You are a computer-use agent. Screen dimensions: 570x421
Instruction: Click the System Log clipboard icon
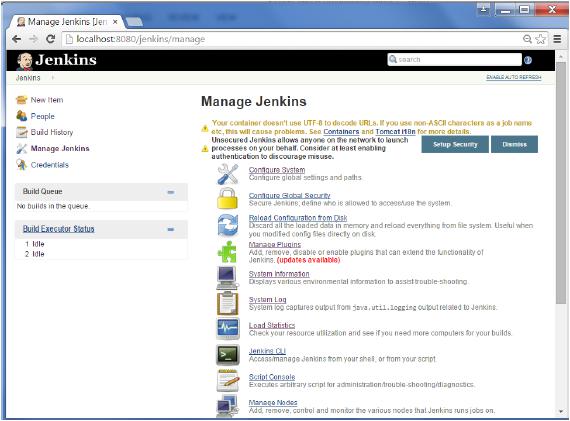click(x=228, y=303)
